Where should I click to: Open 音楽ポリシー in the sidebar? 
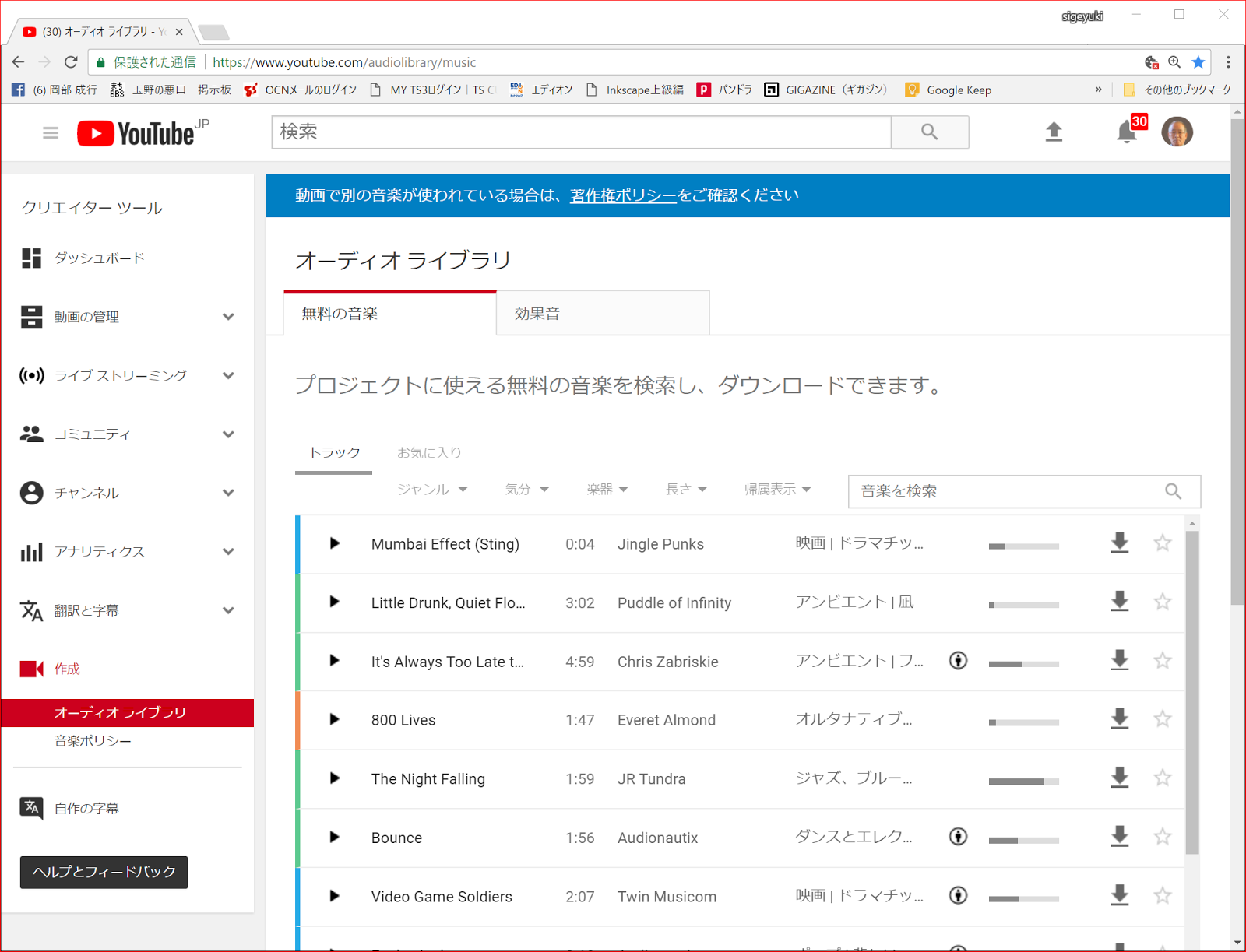coord(93,741)
